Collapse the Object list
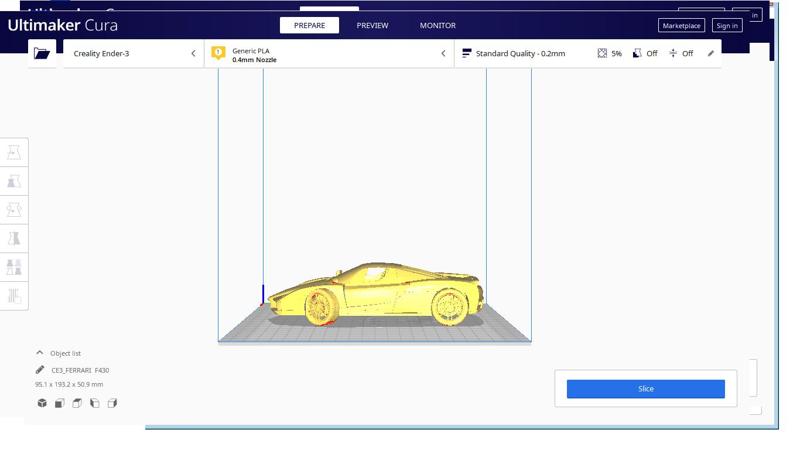 (40, 353)
